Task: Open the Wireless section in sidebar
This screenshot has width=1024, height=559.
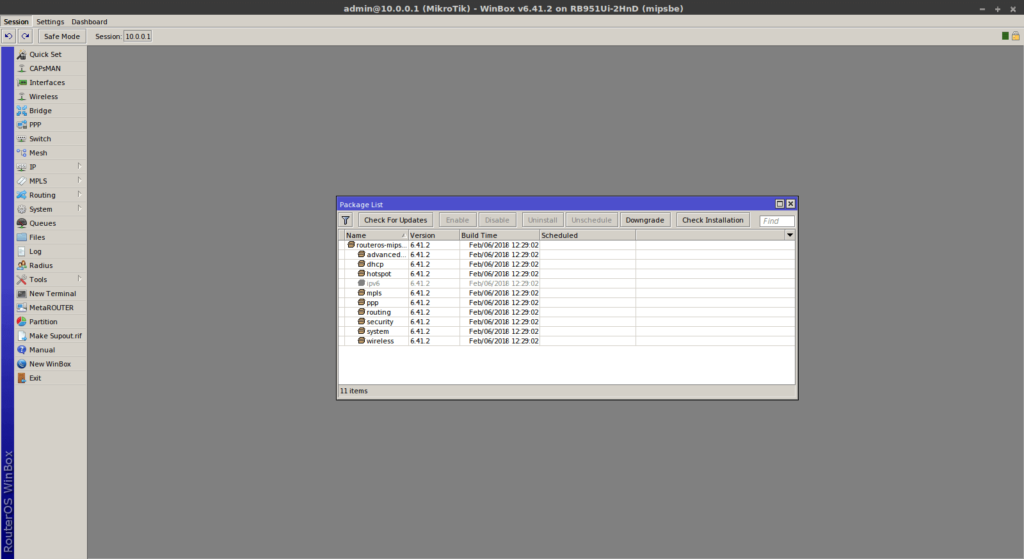Action: click(x=43, y=97)
